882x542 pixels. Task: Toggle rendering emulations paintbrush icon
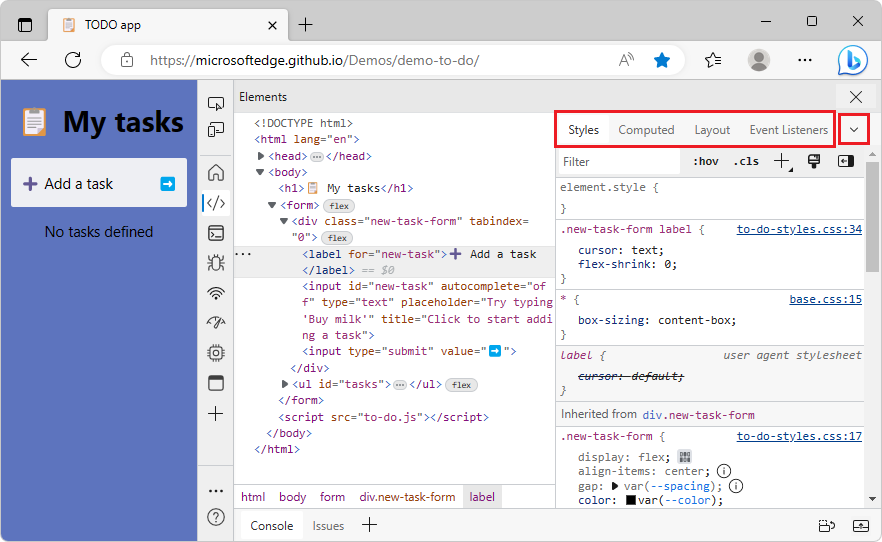tap(814, 161)
